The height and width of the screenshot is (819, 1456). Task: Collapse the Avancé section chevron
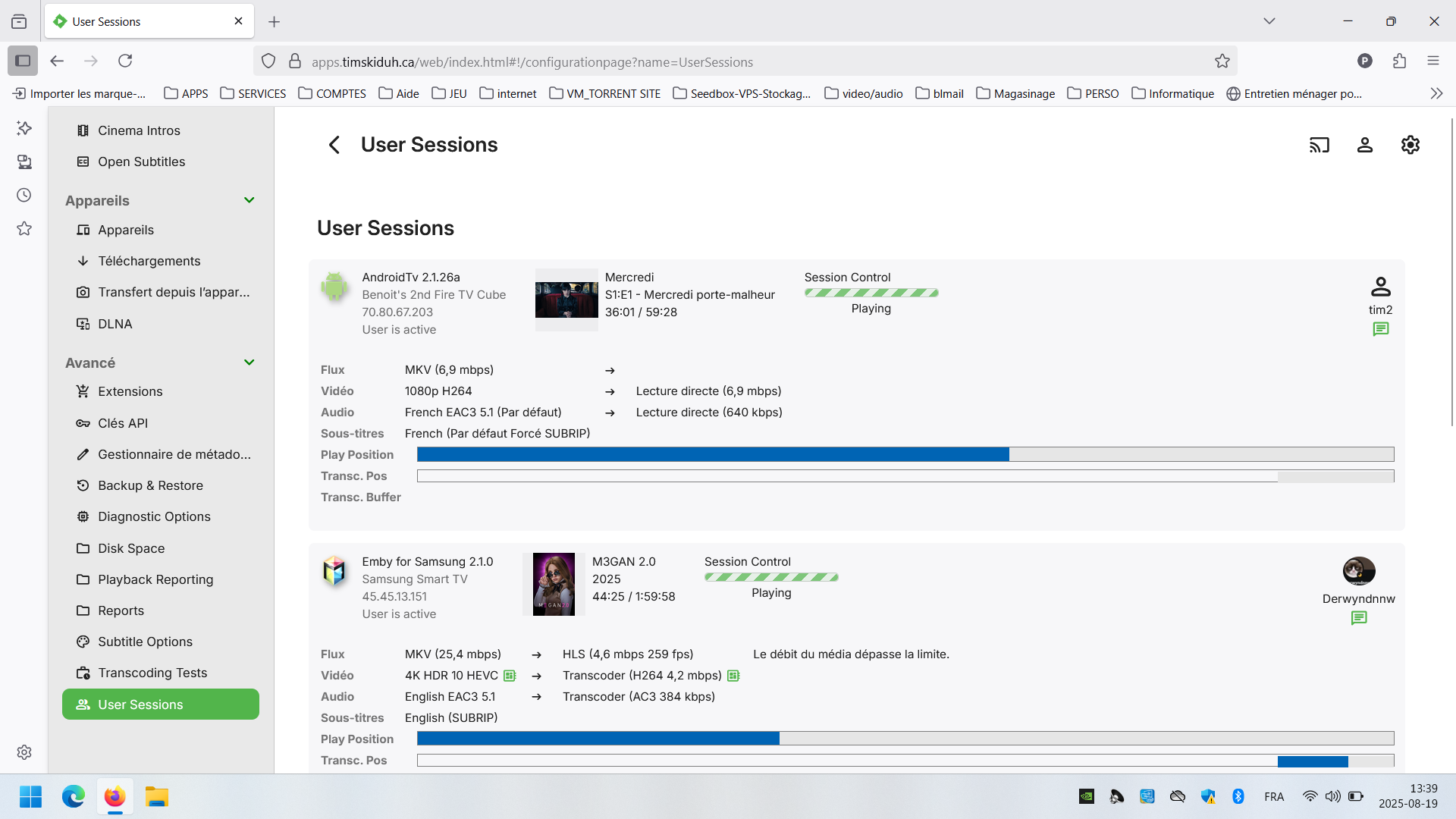[249, 362]
